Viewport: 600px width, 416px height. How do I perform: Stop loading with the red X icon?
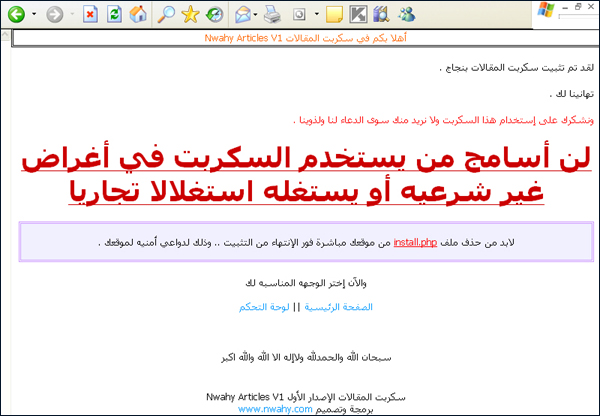click(x=91, y=14)
